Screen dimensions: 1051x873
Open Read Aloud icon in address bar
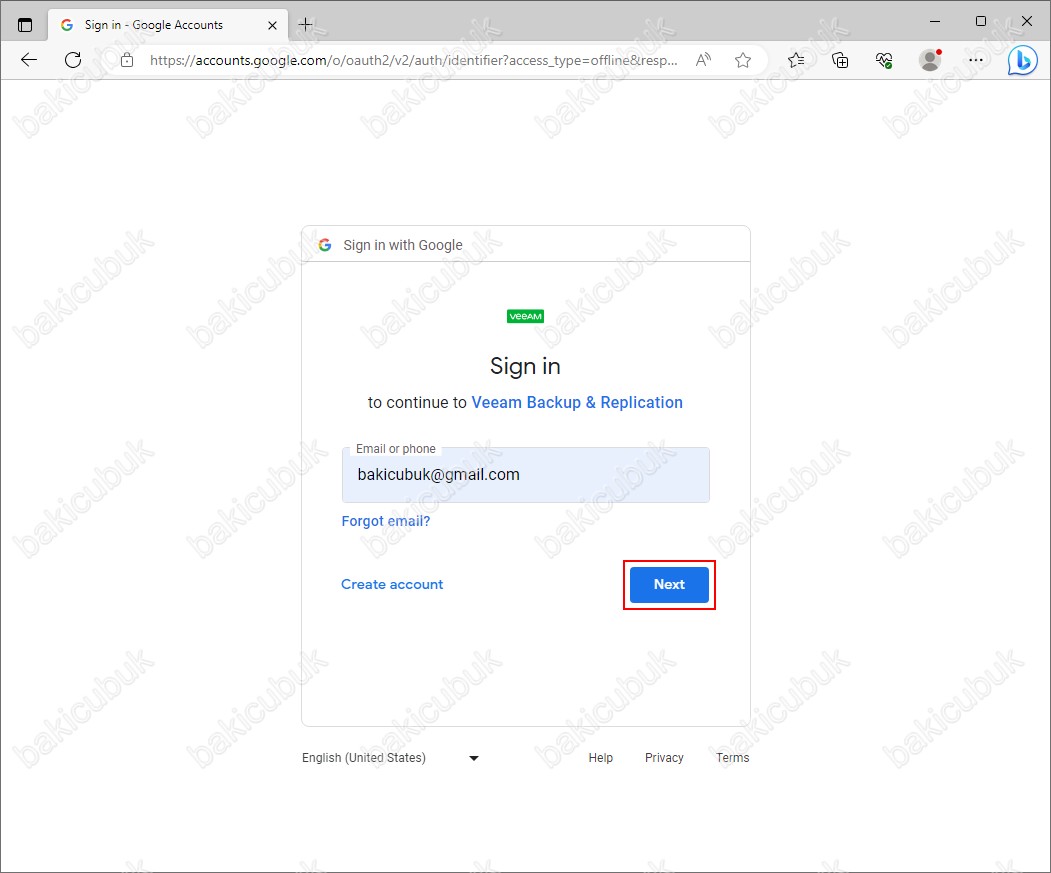click(703, 60)
